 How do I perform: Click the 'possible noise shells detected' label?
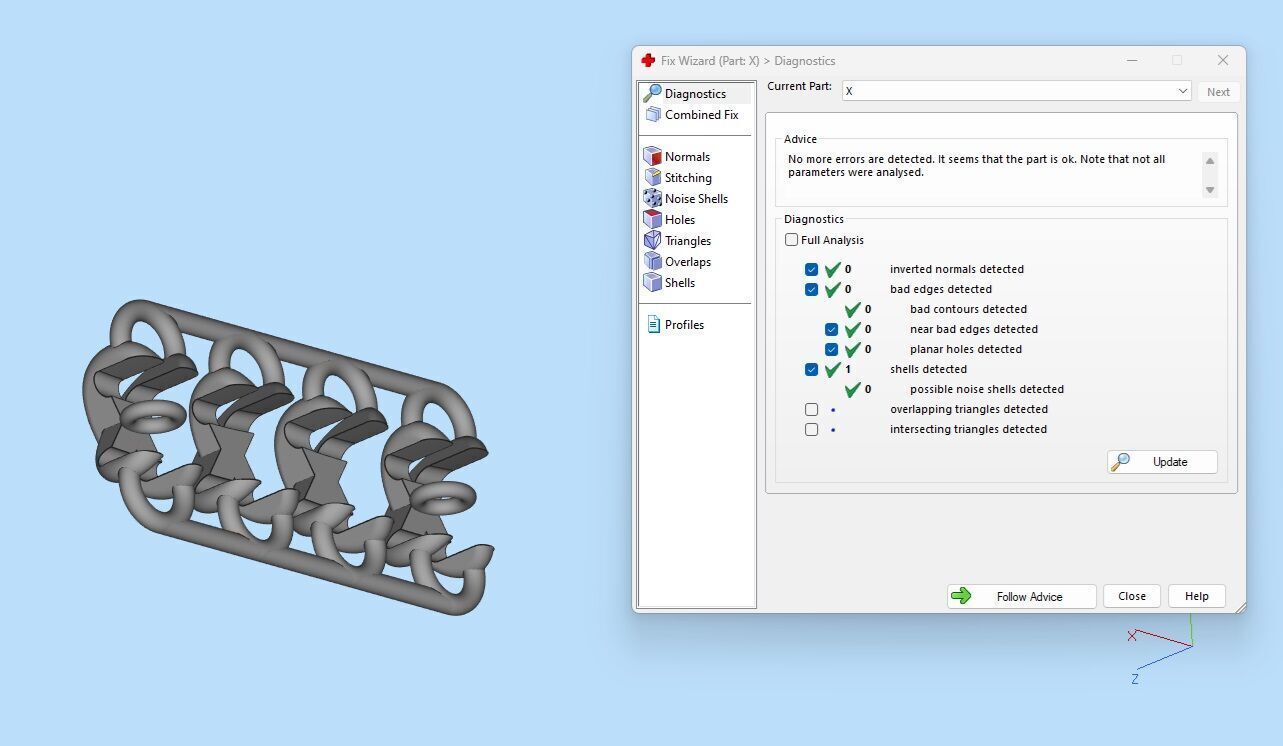click(987, 389)
